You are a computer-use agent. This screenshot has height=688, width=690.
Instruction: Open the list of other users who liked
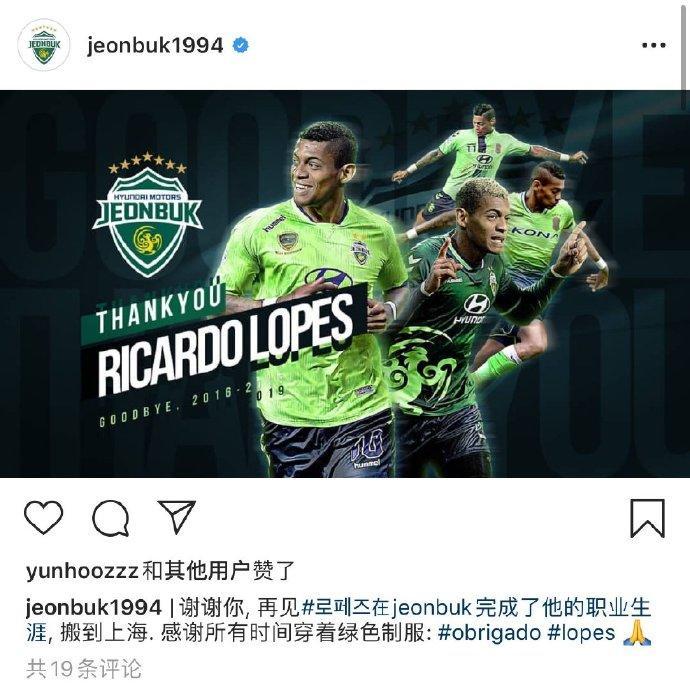click(218, 571)
